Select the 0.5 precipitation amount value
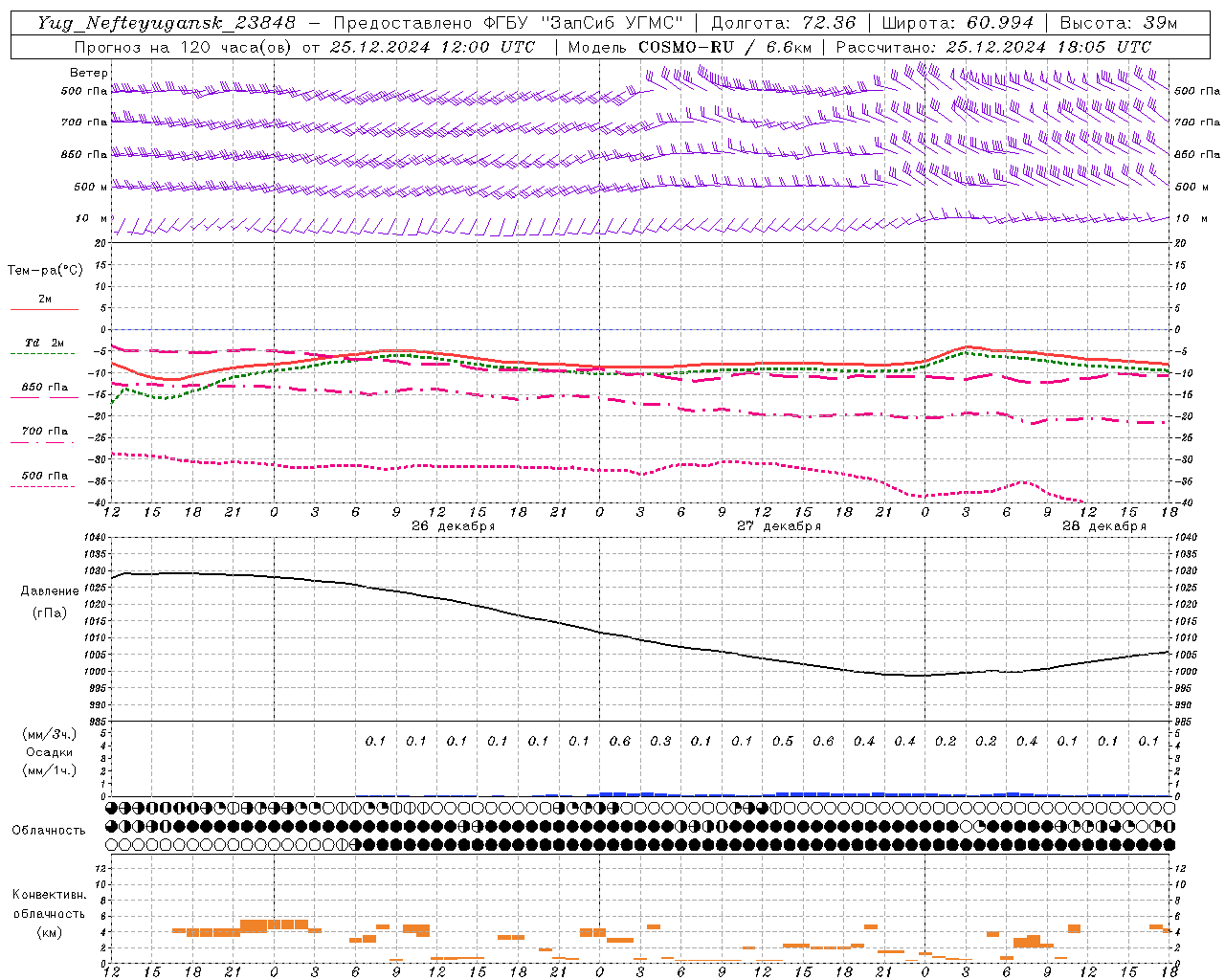1225x980 pixels. tap(783, 741)
